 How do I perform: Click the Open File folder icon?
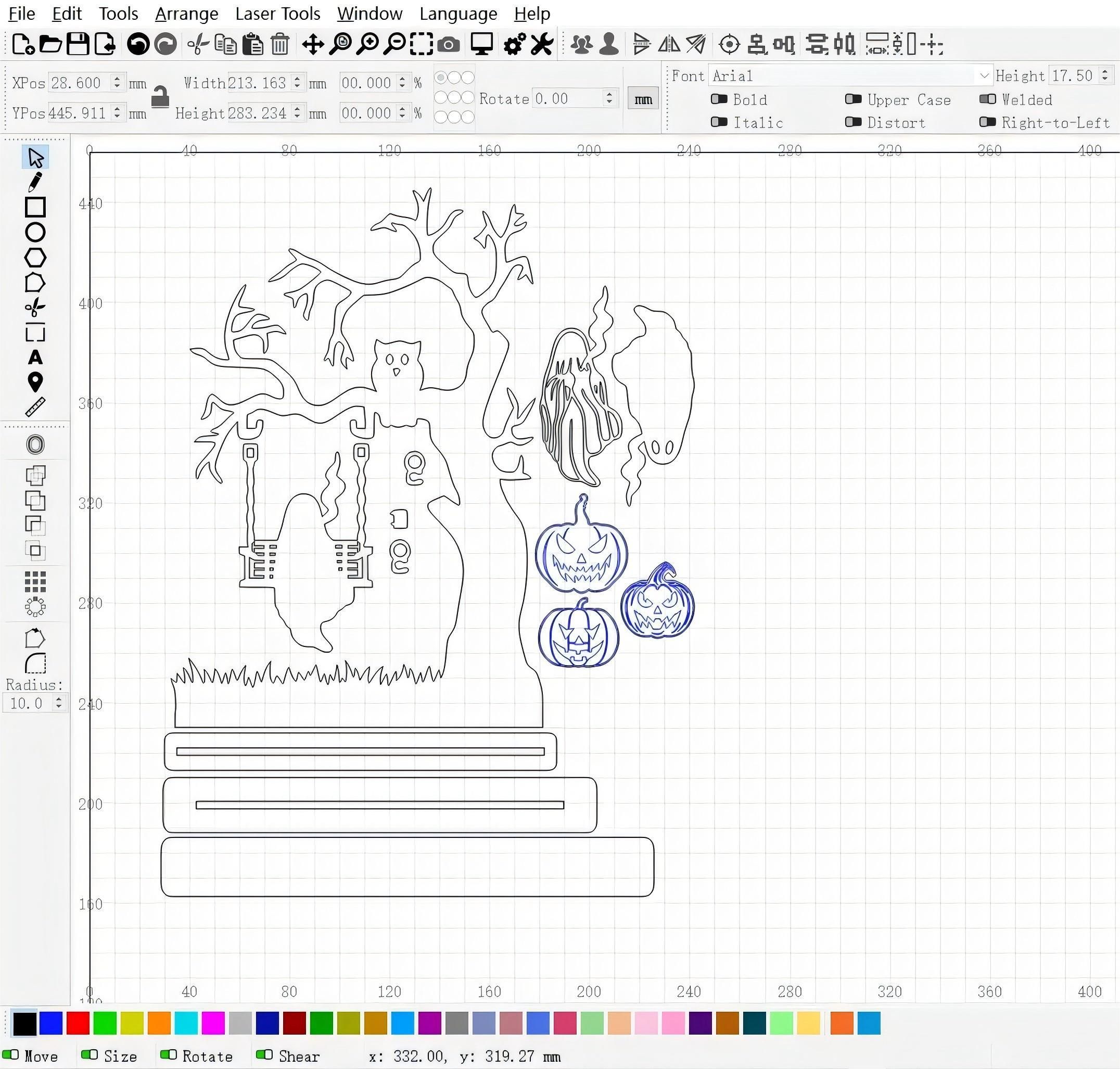click(x=50, y=44)
